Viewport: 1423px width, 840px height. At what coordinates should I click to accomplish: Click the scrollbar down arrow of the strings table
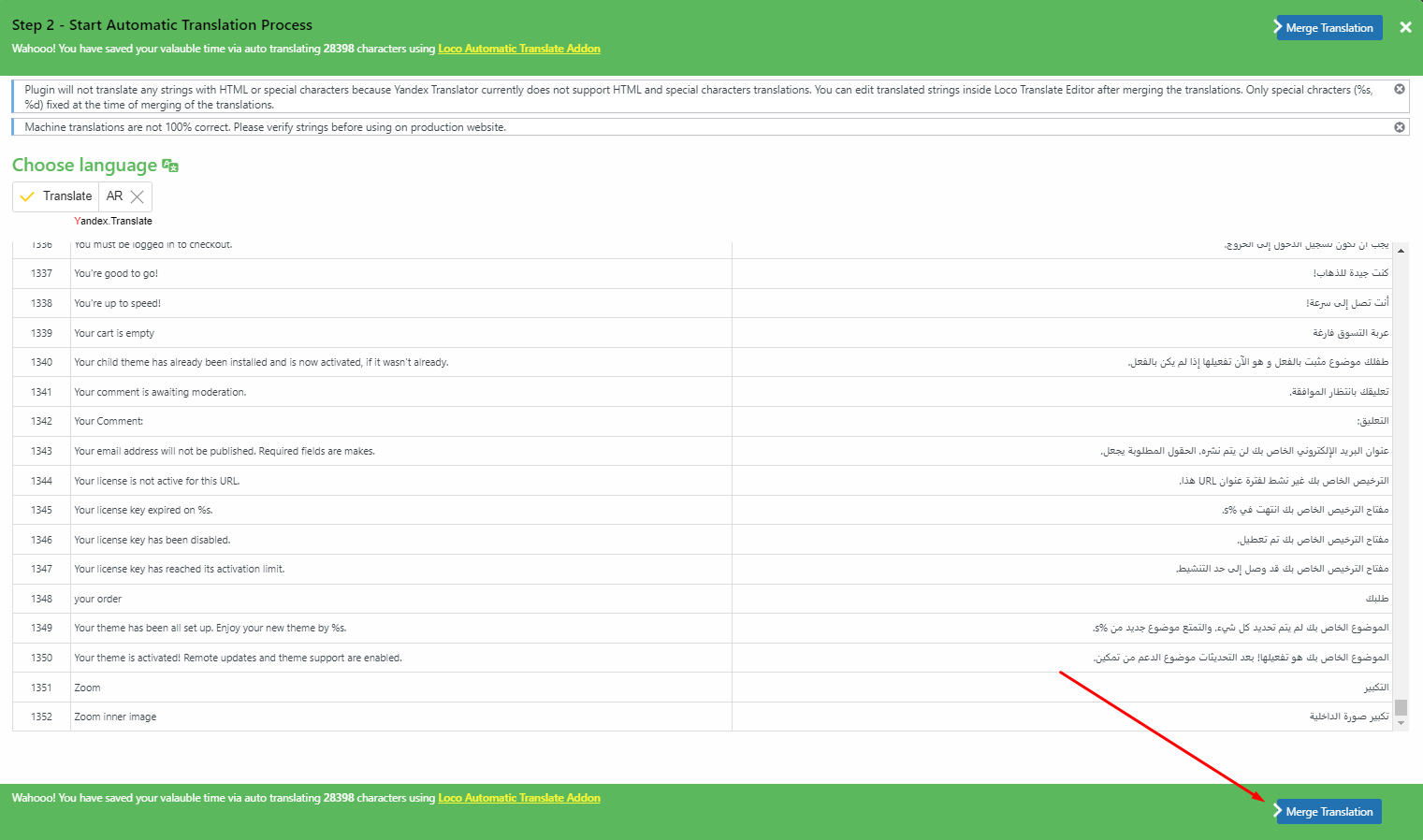click(x=1401, y=723)
